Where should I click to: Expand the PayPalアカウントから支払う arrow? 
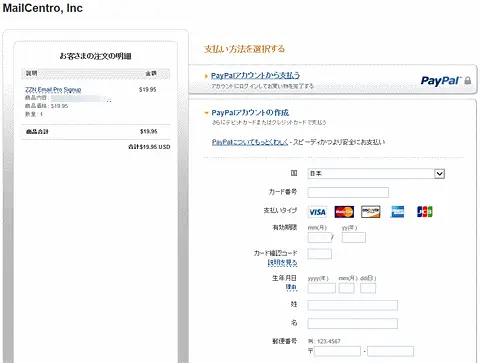click(x=206, y=76)
